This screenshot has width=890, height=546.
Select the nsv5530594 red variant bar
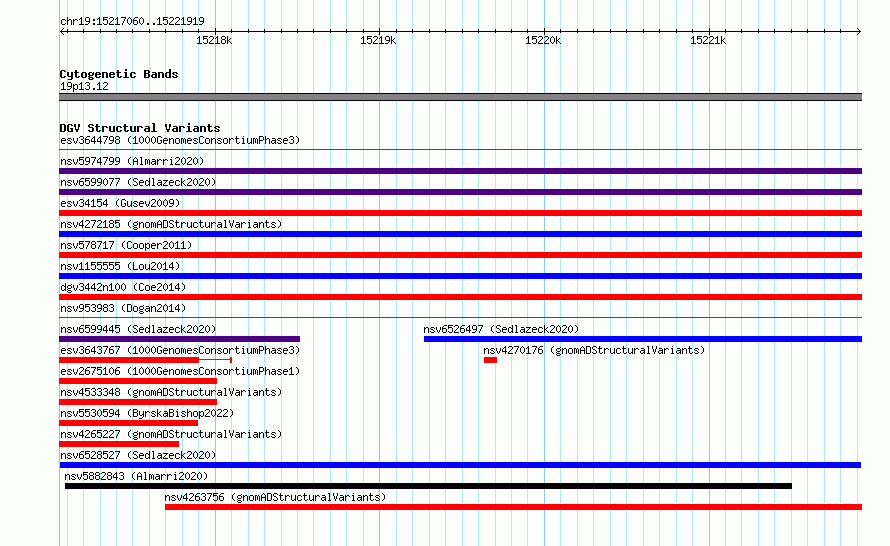pos(128,423)
